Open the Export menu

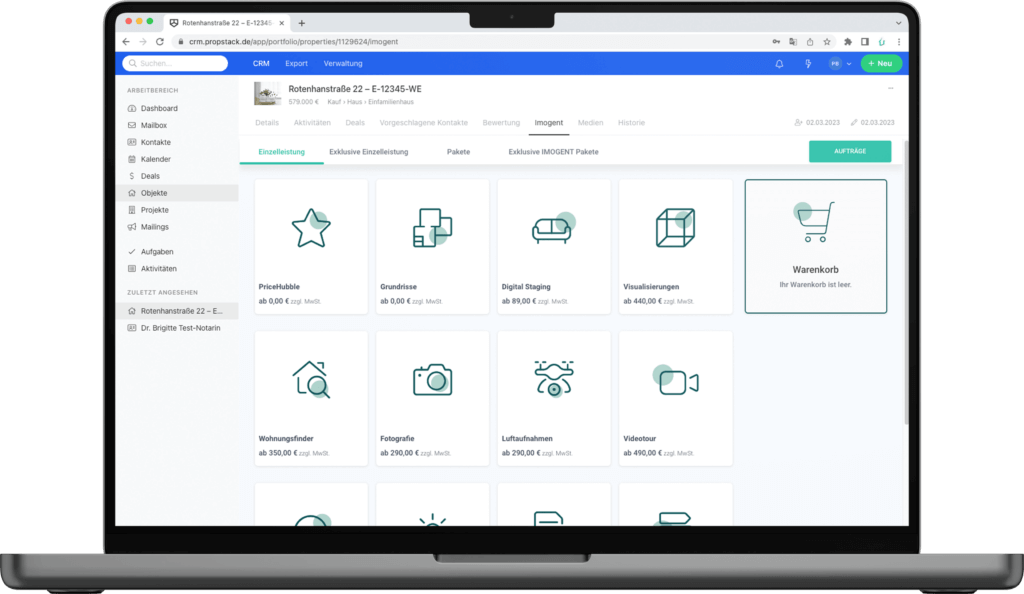click(x=296, y=64)
